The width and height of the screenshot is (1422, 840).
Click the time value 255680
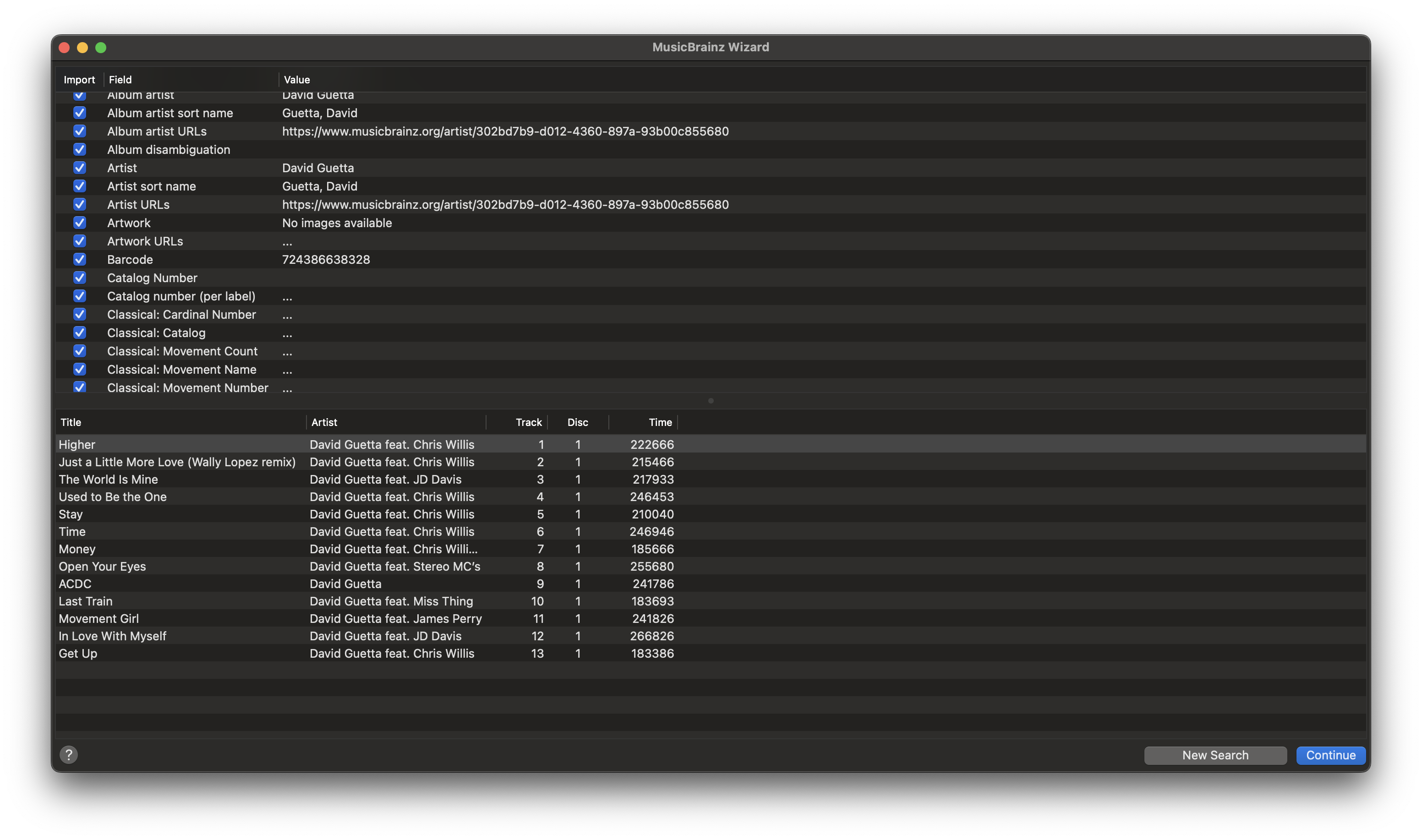652,567
